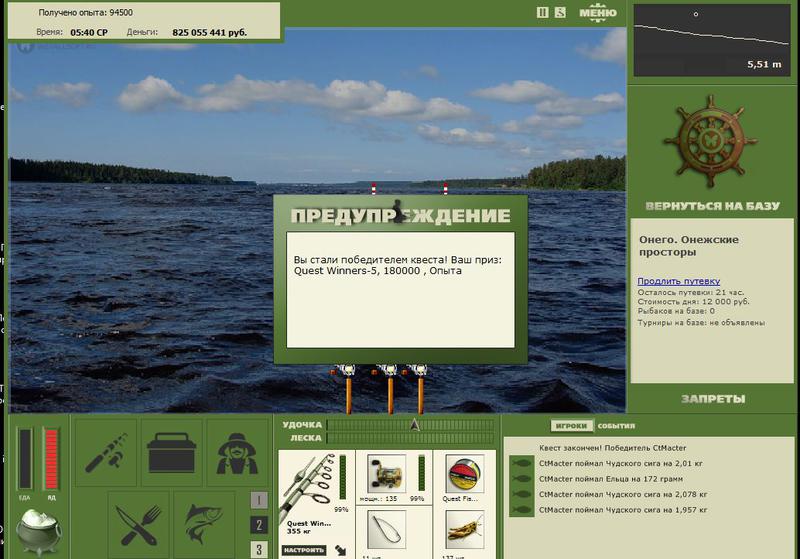Open the fisherman profile icon

237,452
